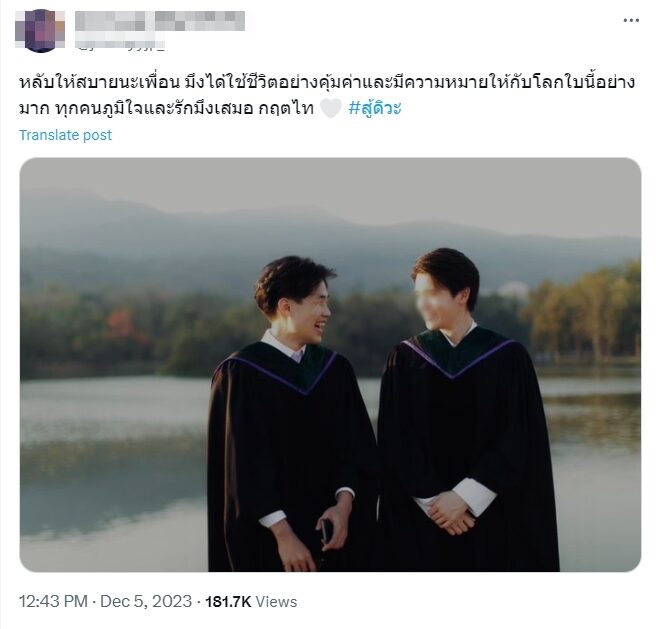Open the attached graduation photo
The height and width of the screenshot is (629, 656).
click(330, 365)
